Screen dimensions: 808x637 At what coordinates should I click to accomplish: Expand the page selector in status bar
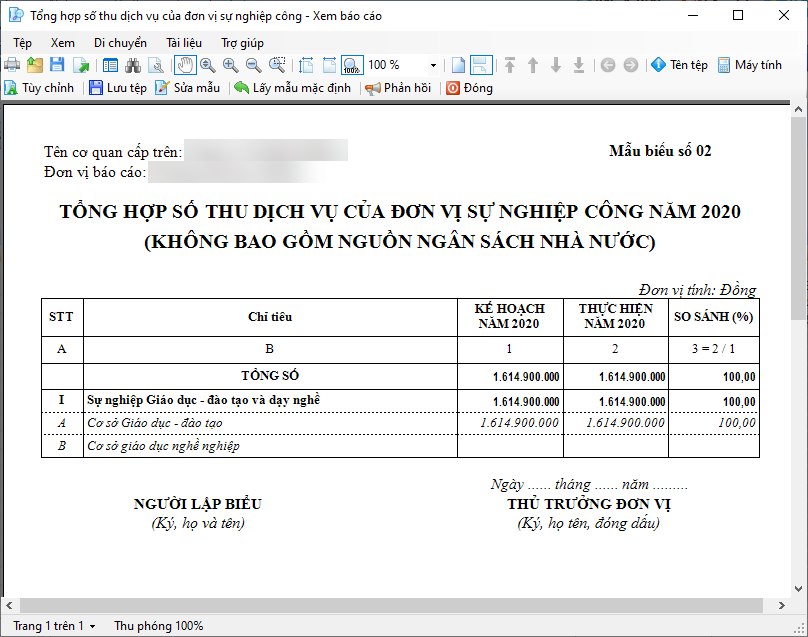(x=93, y=626)
